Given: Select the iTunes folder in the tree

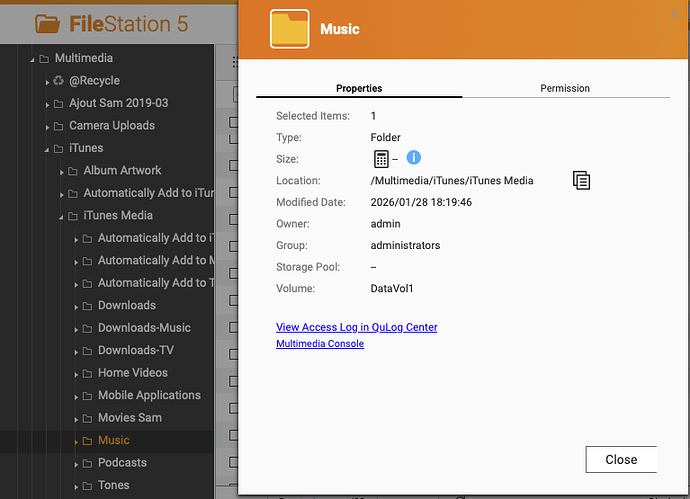Looking at the screenshot, I should [x=86, y=148].
